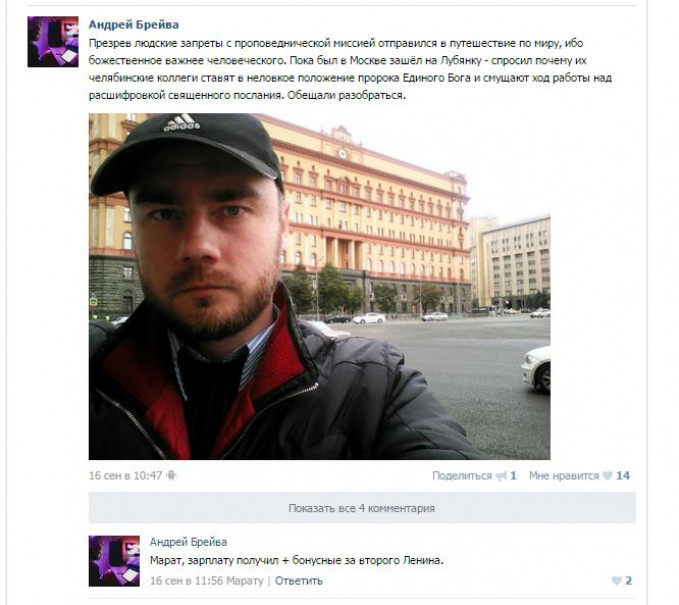The width and height of the screenshot is (679, 605).
Task: Toggle the post's heart like icon
Action: pyautogui.click(x=608, y=476)
